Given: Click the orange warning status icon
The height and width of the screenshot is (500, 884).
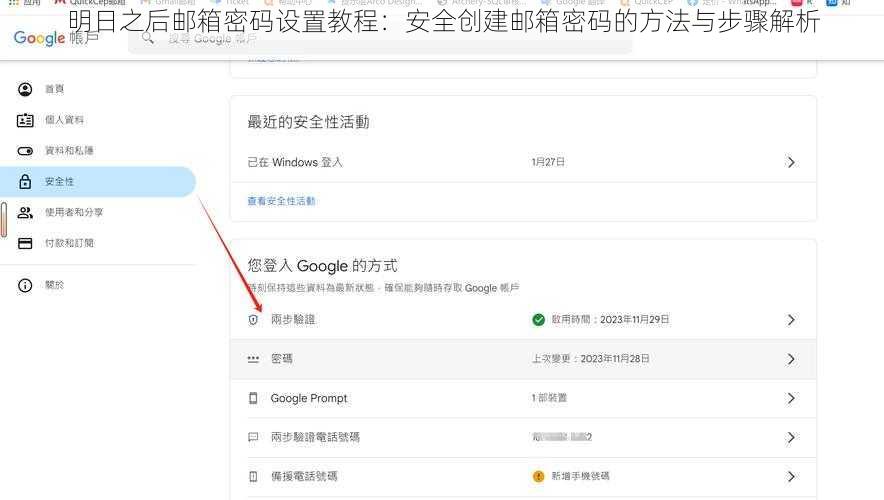Looking at the screenshot, I should coord(538,476).
